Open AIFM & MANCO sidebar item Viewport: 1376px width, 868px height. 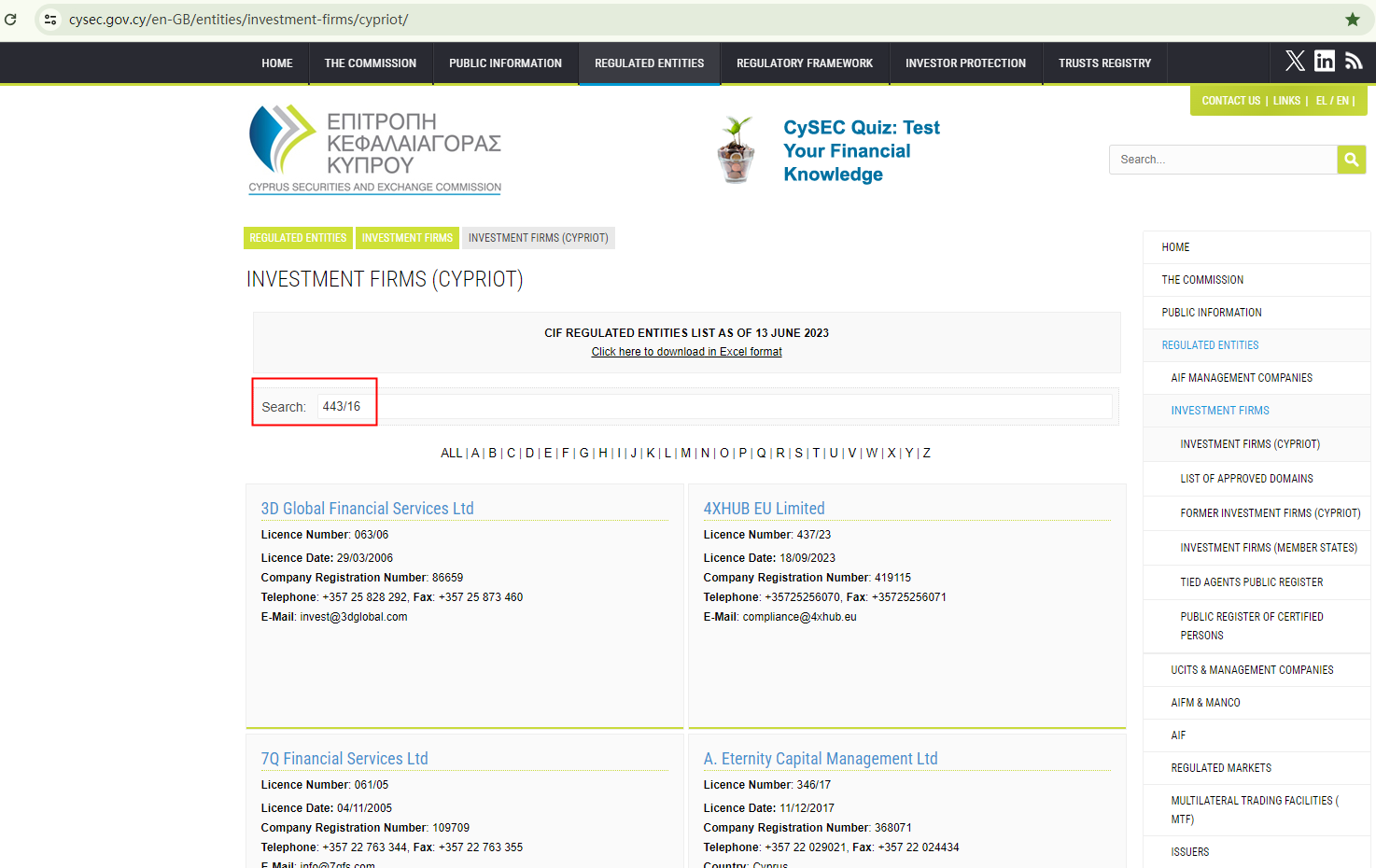pyautogui.click(x=1257, y=703)
